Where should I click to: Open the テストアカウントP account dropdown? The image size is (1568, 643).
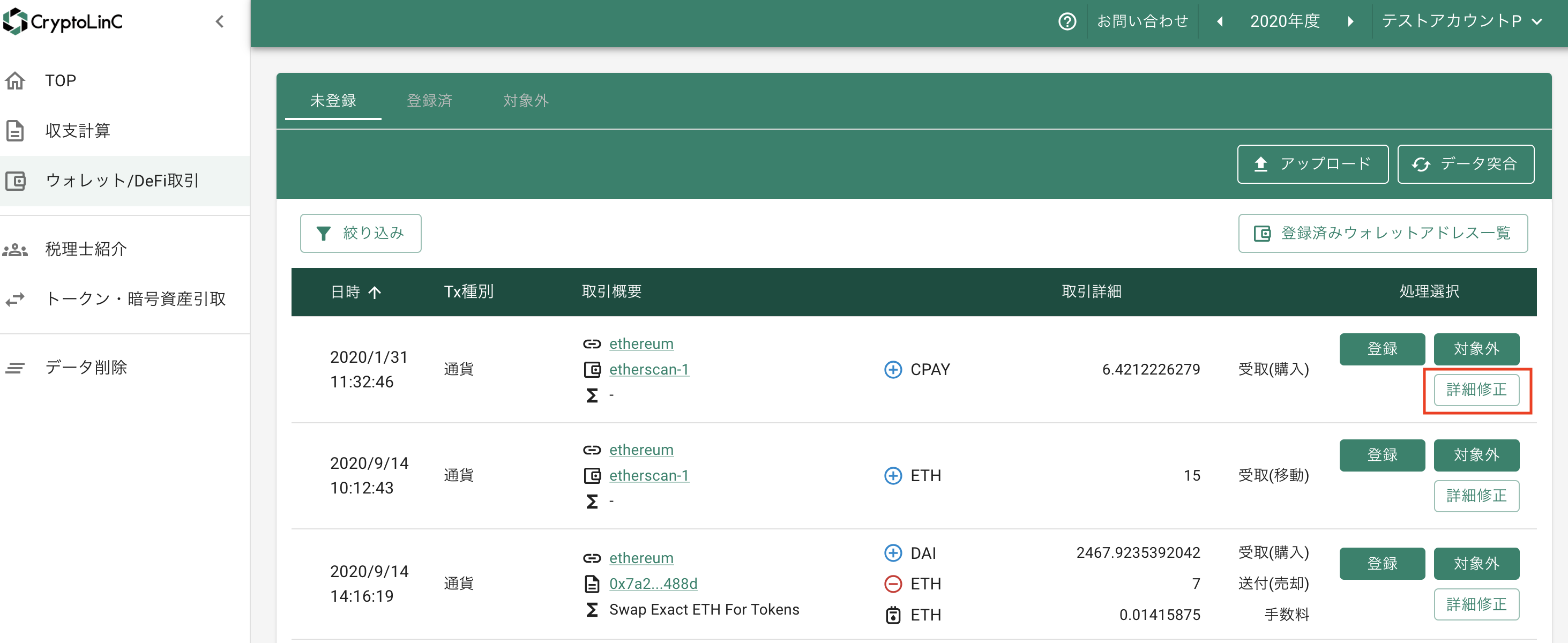(x=1461, y=21)
